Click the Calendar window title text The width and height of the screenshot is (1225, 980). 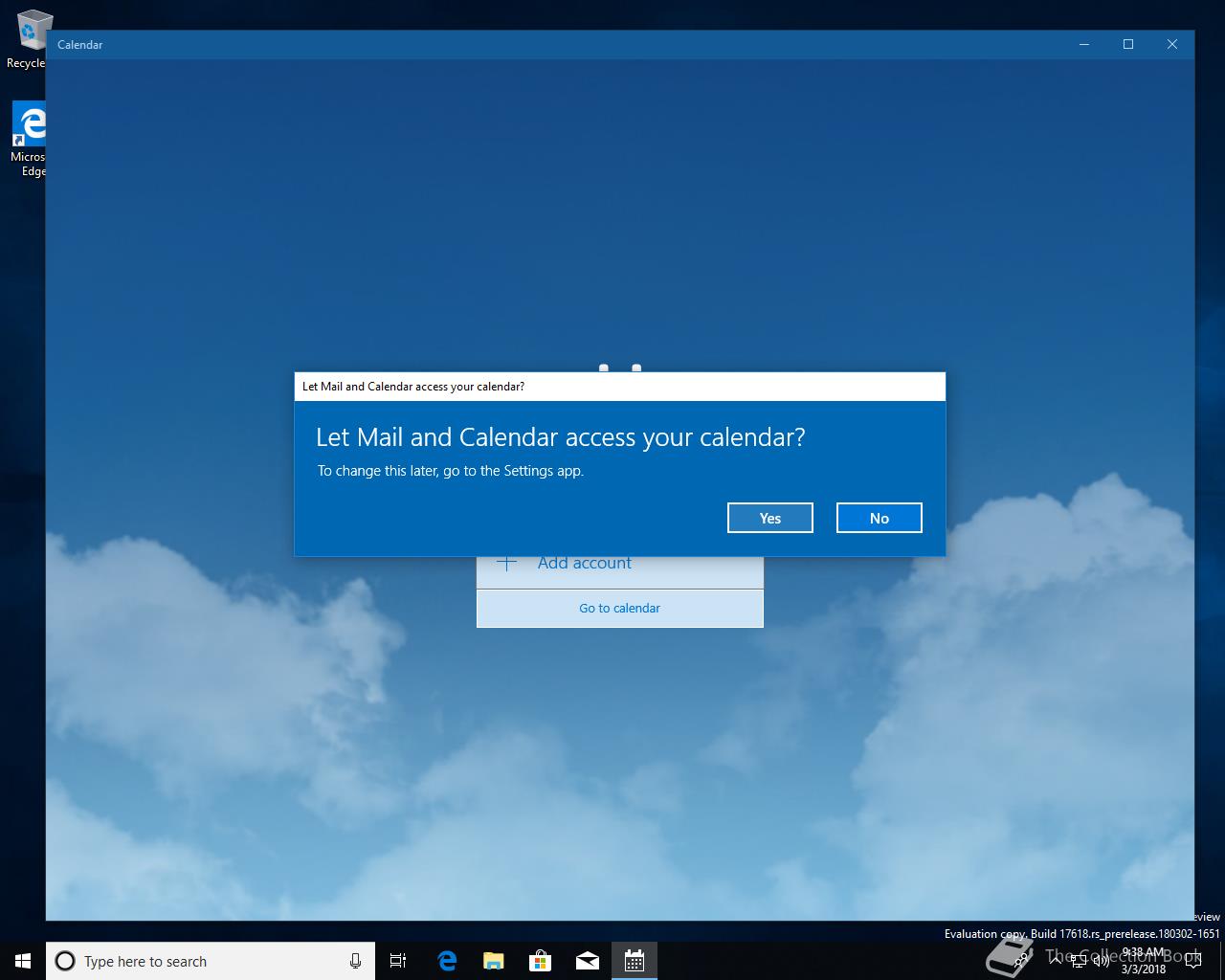pos(79,45)
